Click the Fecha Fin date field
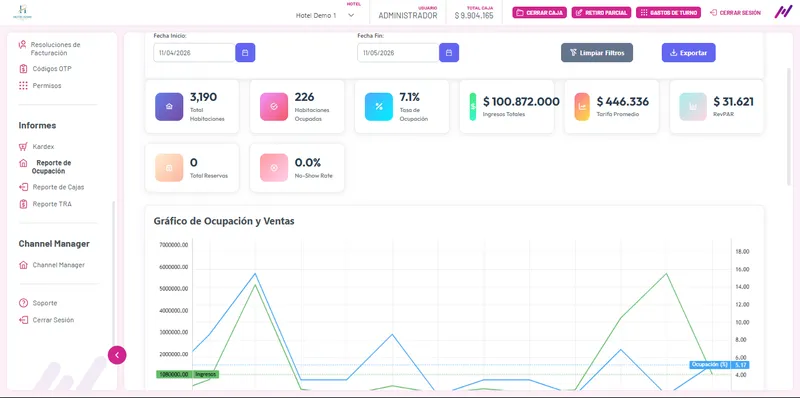 (x=398, y=53)
